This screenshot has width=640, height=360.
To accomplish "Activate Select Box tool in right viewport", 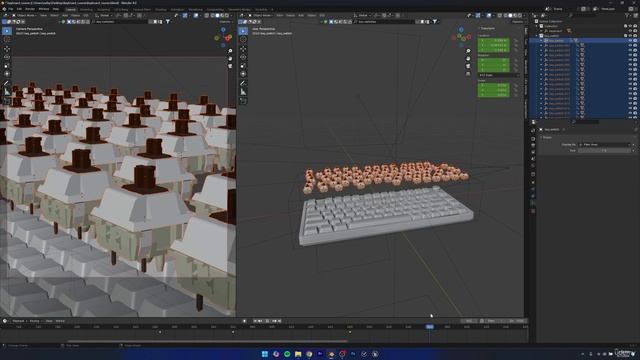I will point(243,31).
